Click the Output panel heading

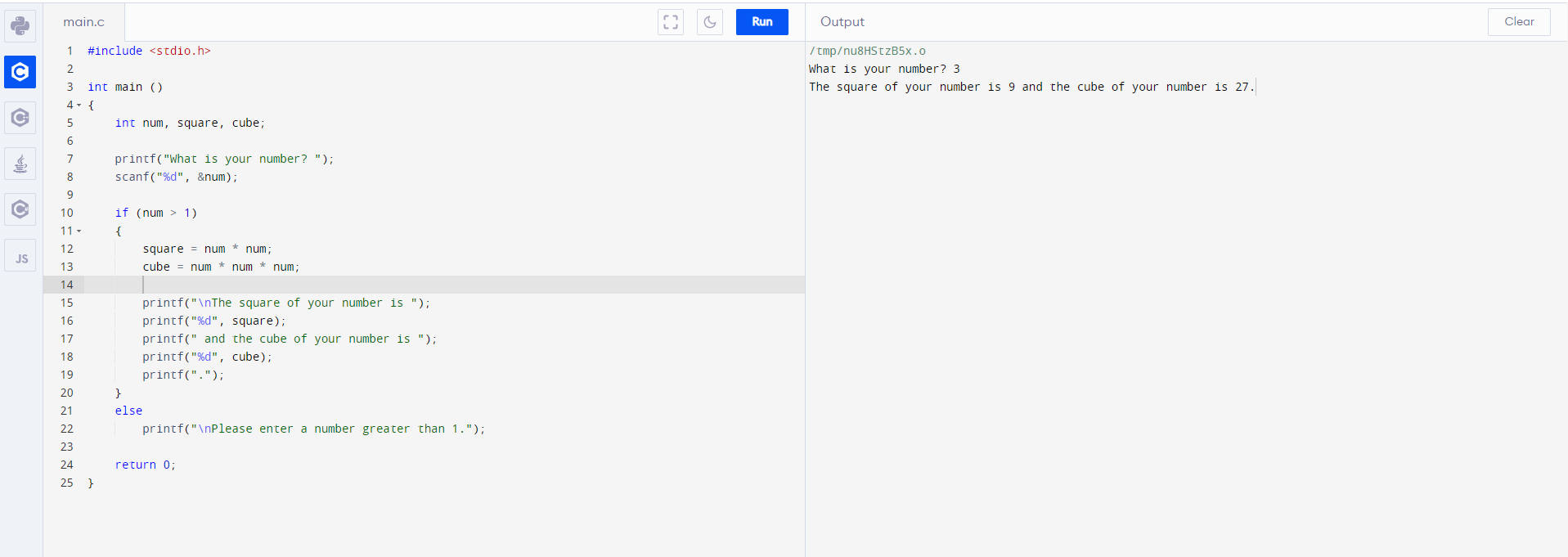click(x=842, y=22)
